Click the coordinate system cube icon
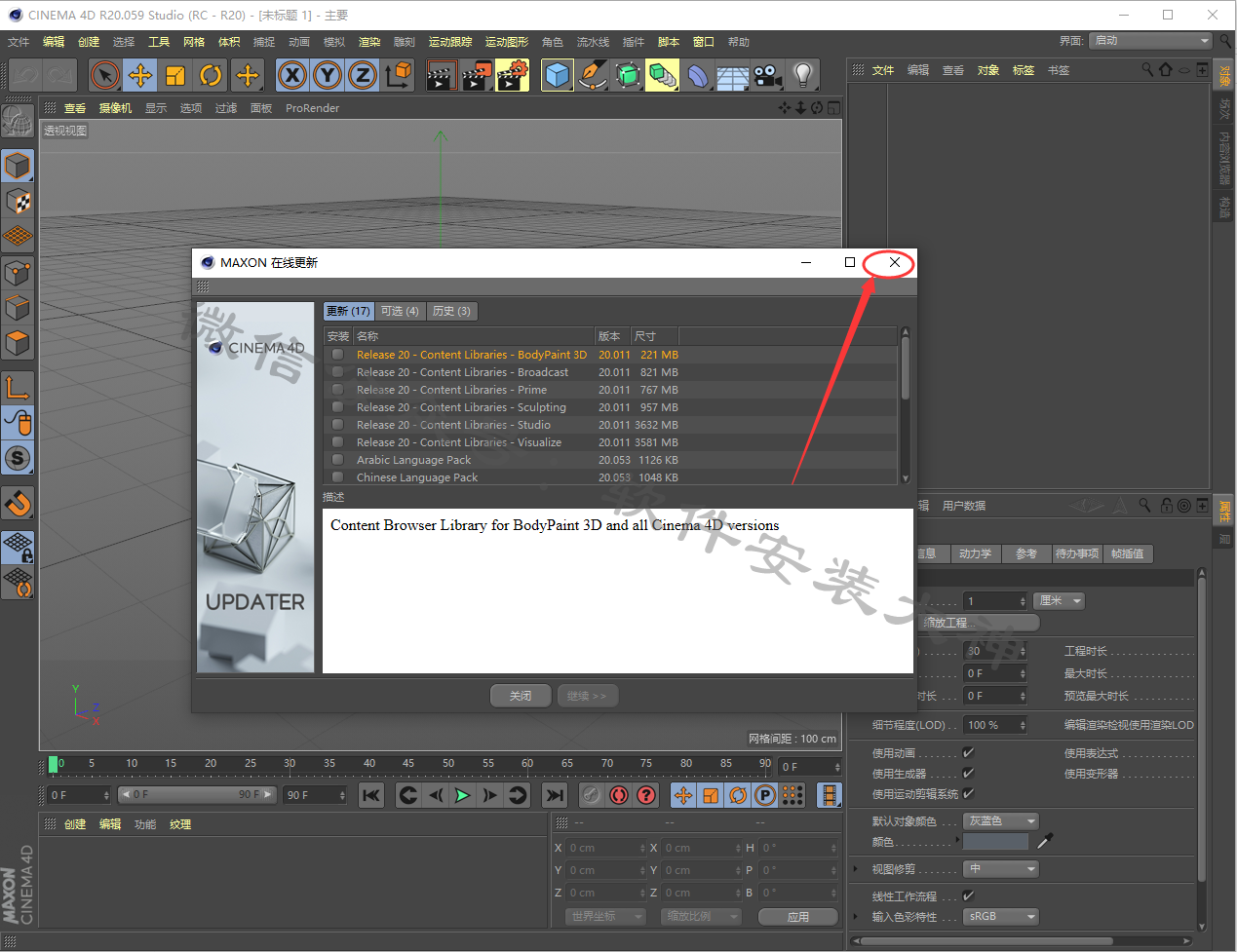Viewport: 1237px width, 952px height. pyautogui.click(x=398, y=75)
